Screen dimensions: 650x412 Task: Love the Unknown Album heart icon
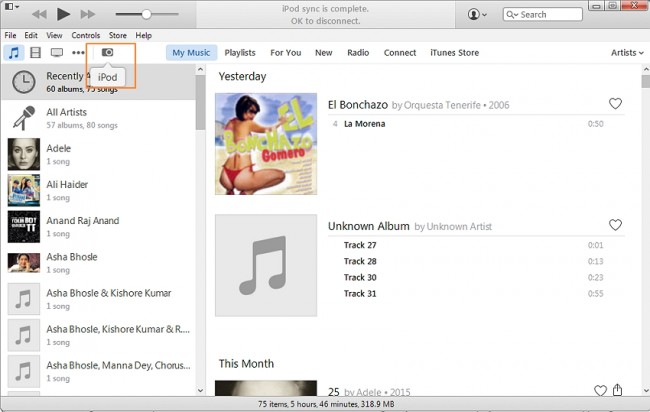615,225
